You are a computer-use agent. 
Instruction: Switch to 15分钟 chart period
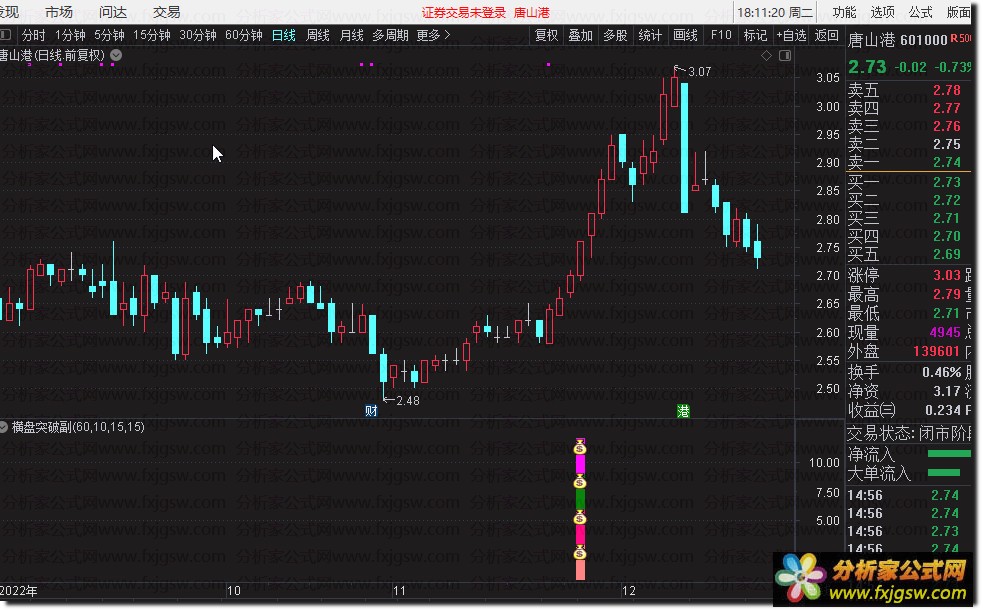coord(152,35)
